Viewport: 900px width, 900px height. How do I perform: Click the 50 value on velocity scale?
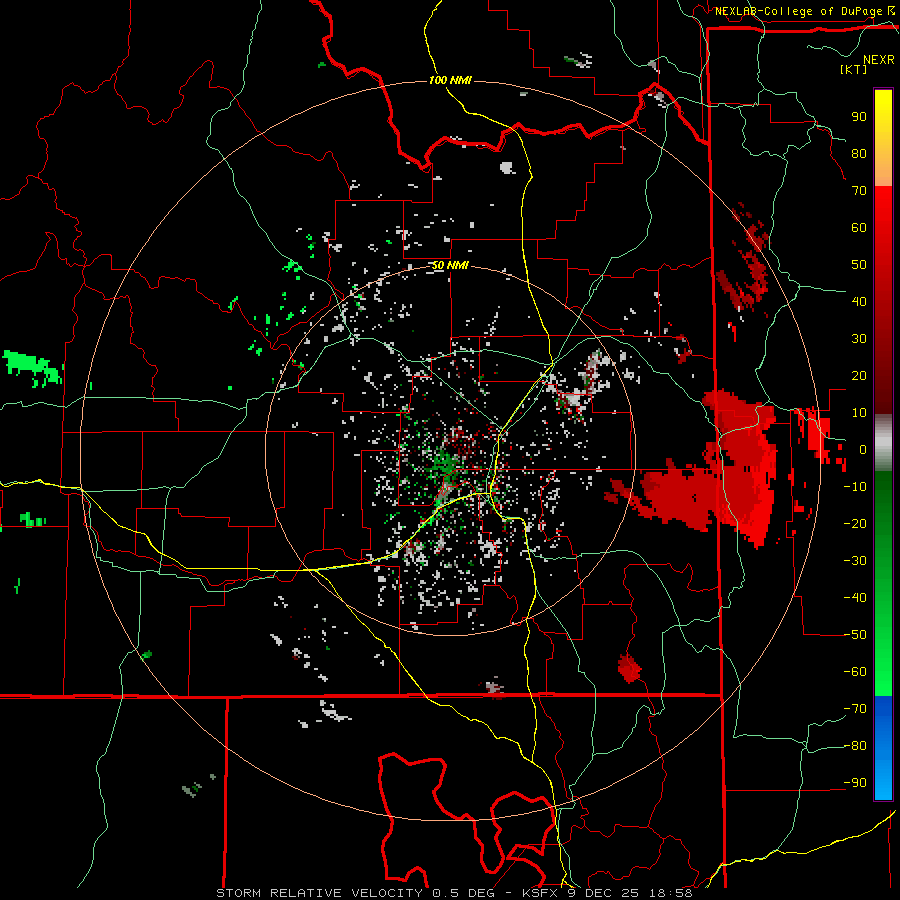click(859, 265)
